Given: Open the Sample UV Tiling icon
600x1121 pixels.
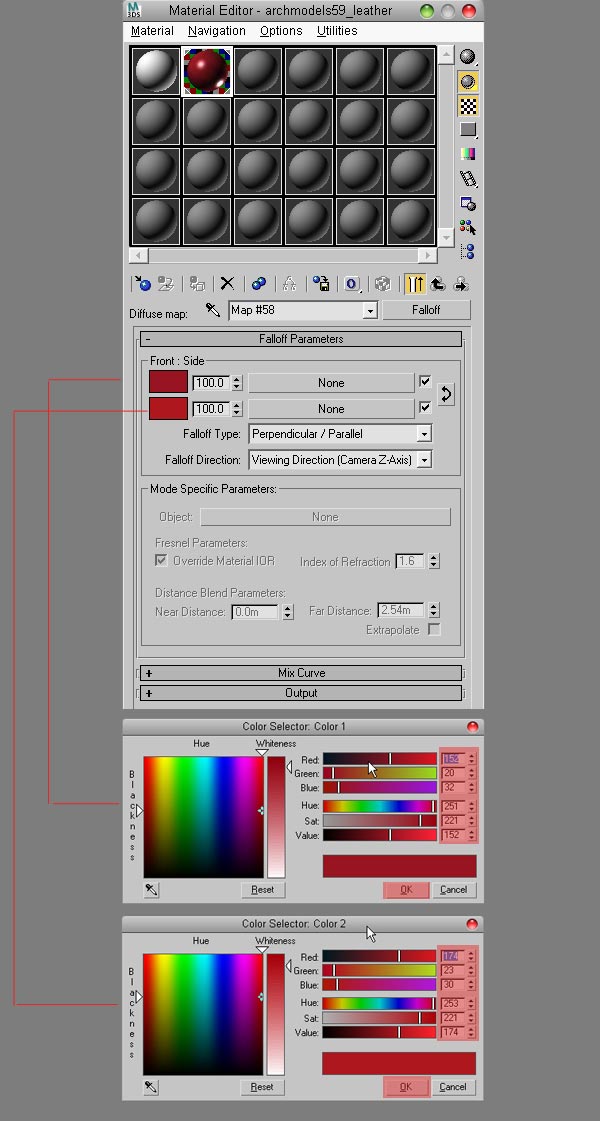Looking at the screenshot, I should click(x=468, y=130).
